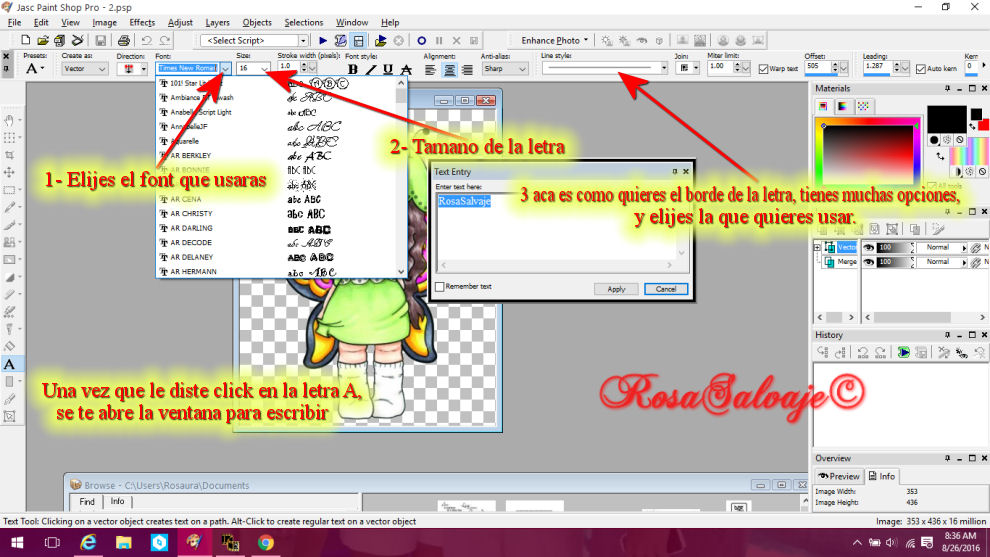Open the Line style dropdown

click(x=665, y=67)
